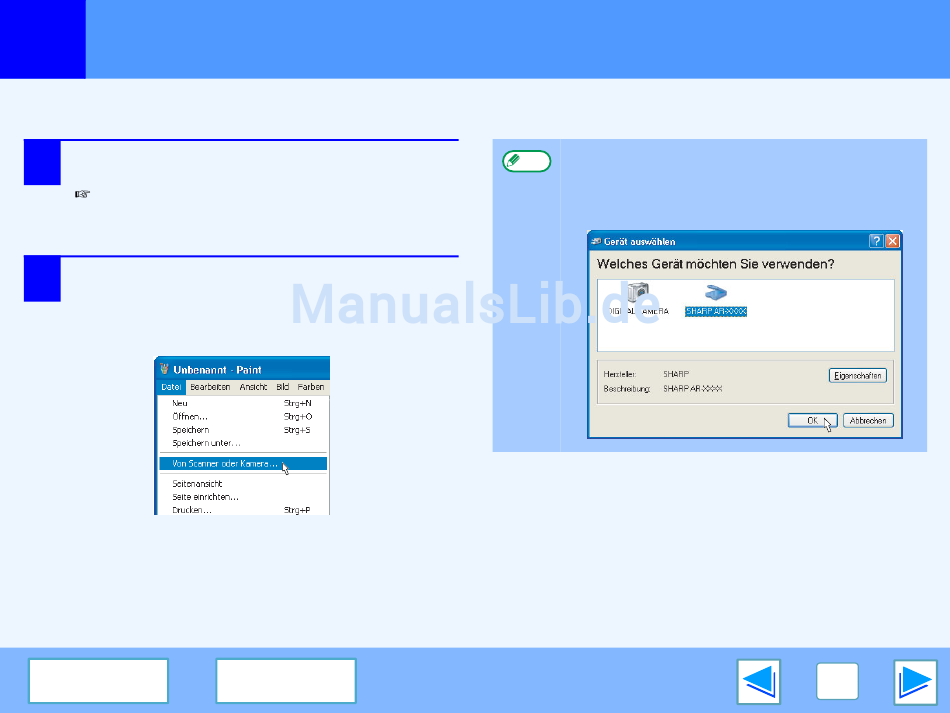Open the Bearbeiten menu
The height and width of the screenshot is (713, 950).
click(x=210, y=387)
